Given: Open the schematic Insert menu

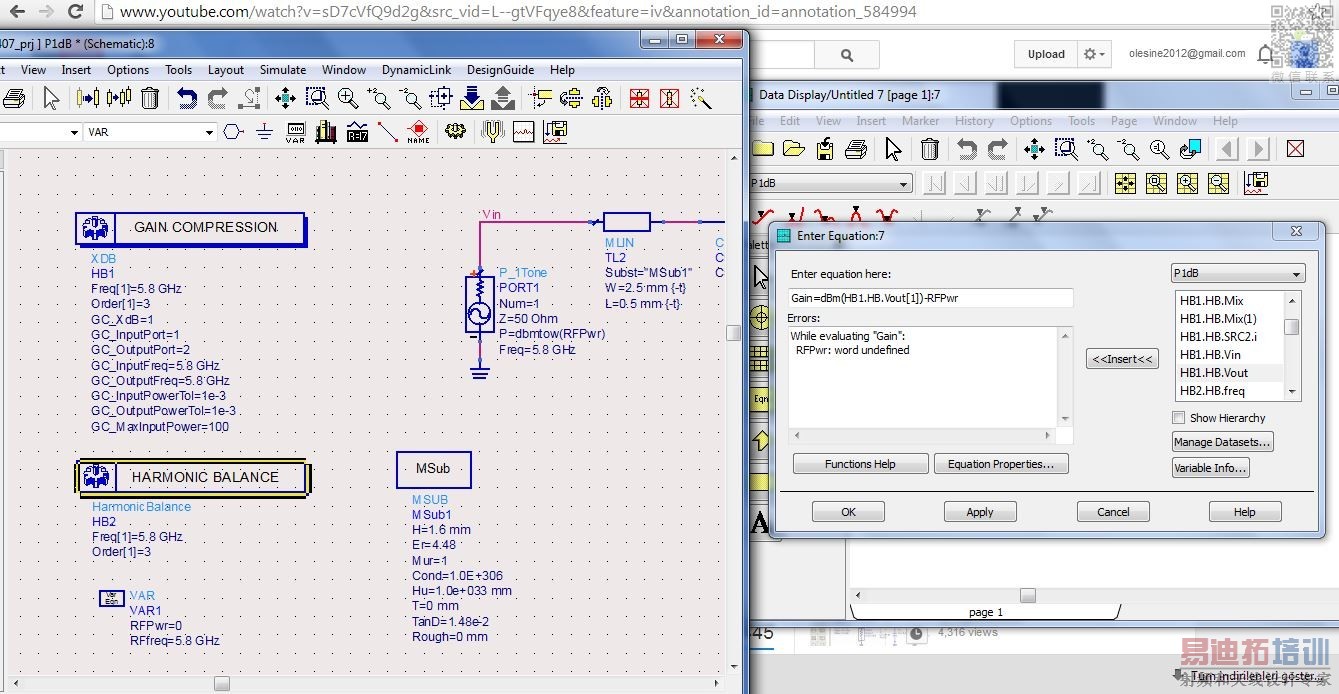Looking at the screenshot, I should pyautogui.click(x=76, y=70).
